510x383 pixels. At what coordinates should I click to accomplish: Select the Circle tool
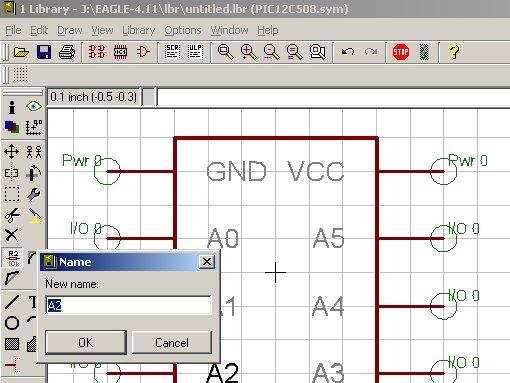(x=12, y=323)
